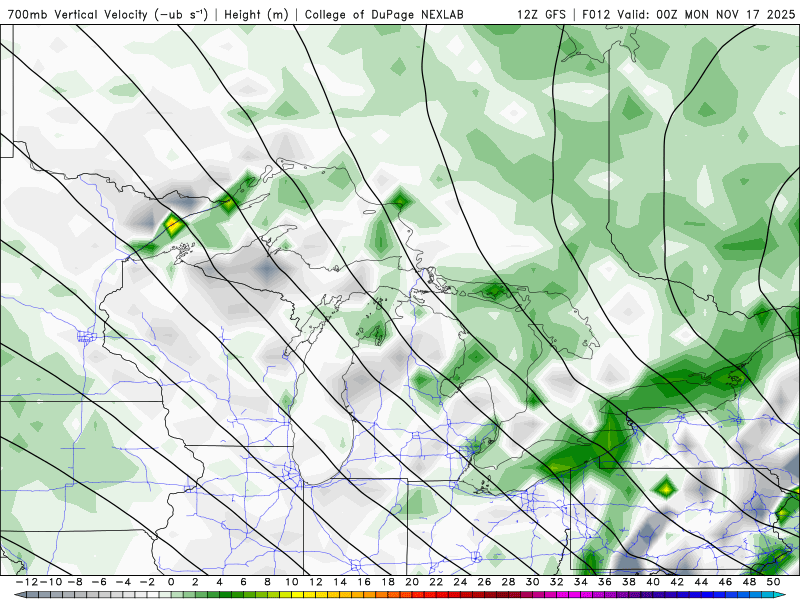Click the 14 legend value
The height and width of the screenshot is (600, 800).
[x=340, y=582]
